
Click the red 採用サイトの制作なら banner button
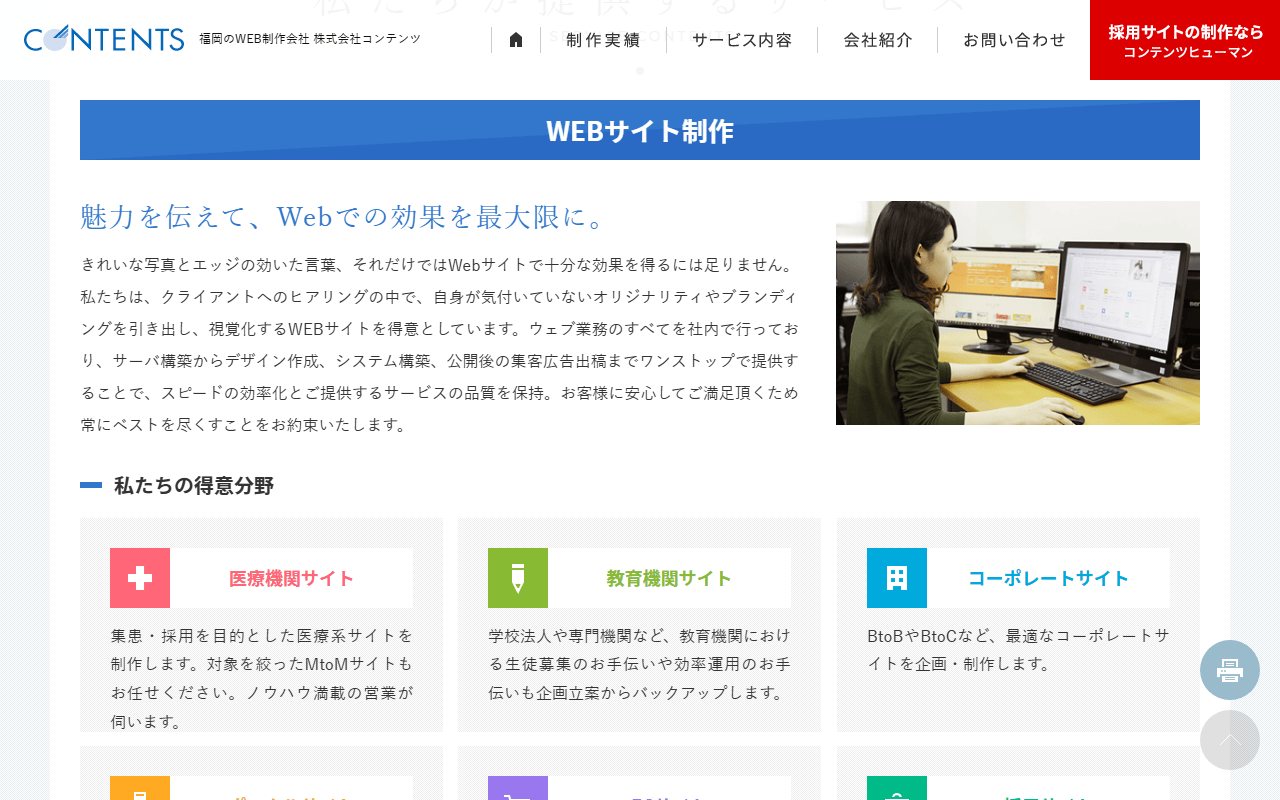(x=1185, y=40)
